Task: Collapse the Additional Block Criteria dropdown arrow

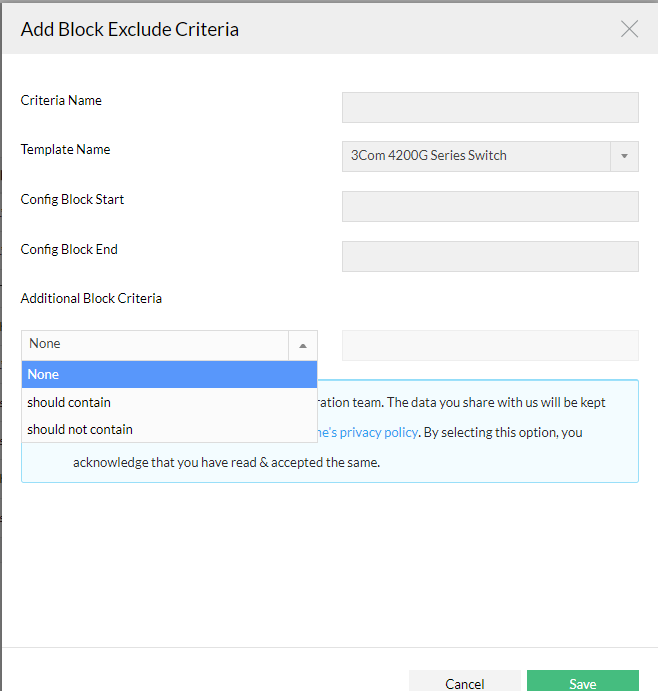Action: tap(303, 346)
